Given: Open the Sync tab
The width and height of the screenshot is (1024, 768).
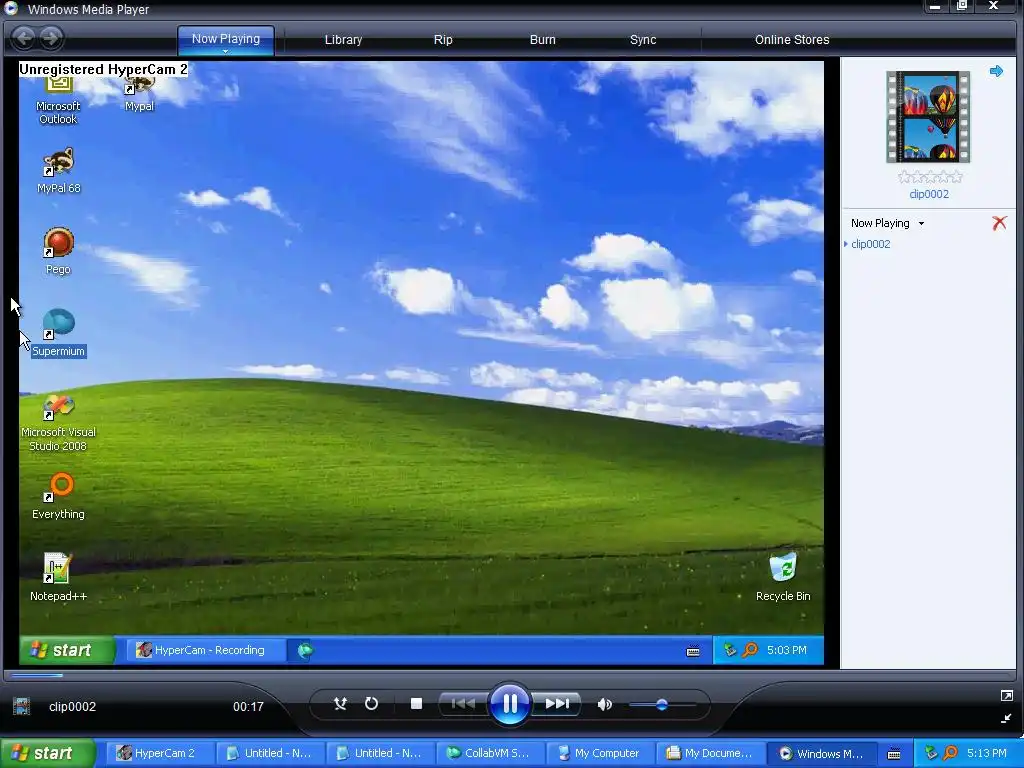Looking at the screenshot, I should click(x=643, y=40).
